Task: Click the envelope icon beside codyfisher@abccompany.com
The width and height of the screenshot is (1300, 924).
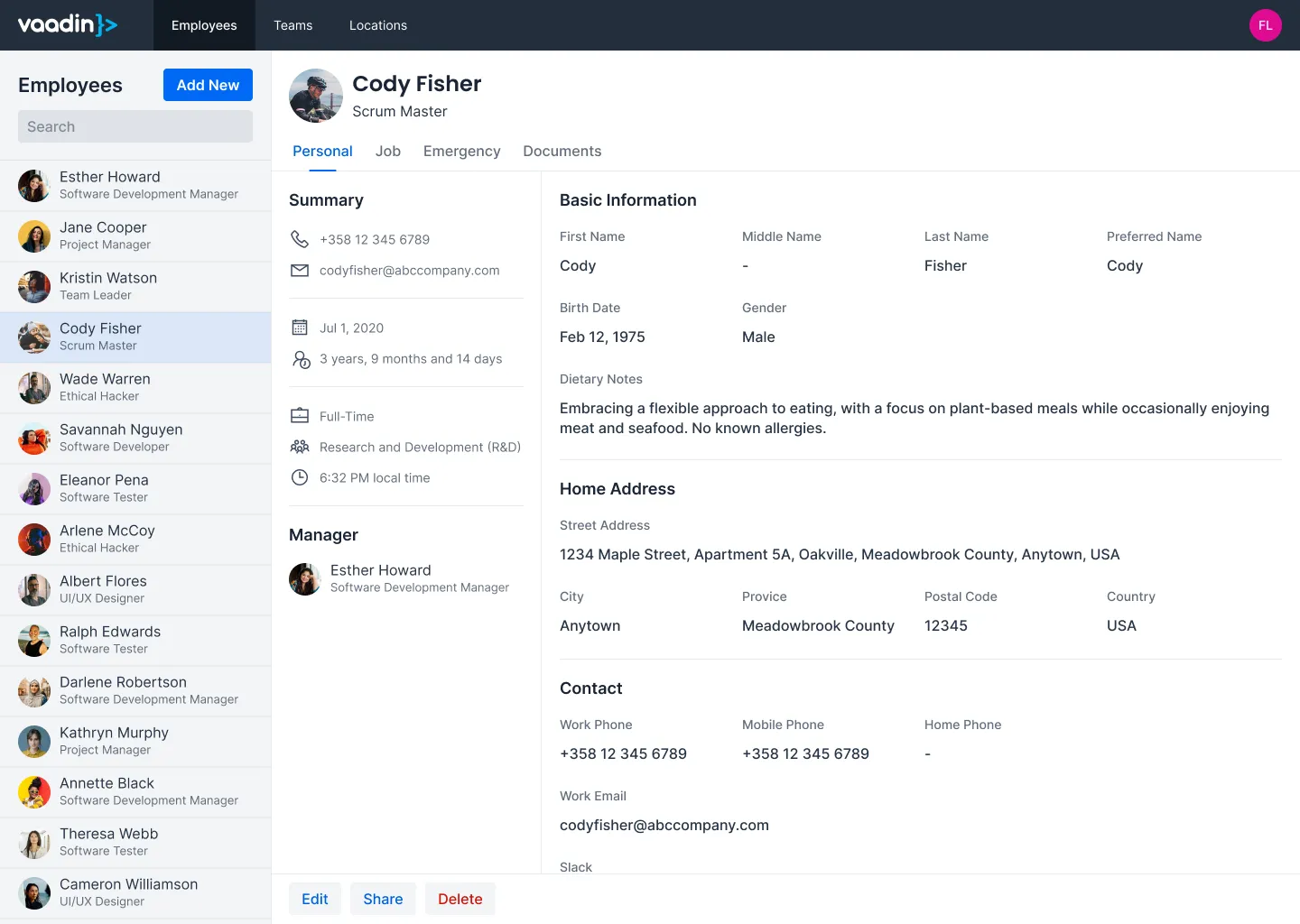Action: 300,270
